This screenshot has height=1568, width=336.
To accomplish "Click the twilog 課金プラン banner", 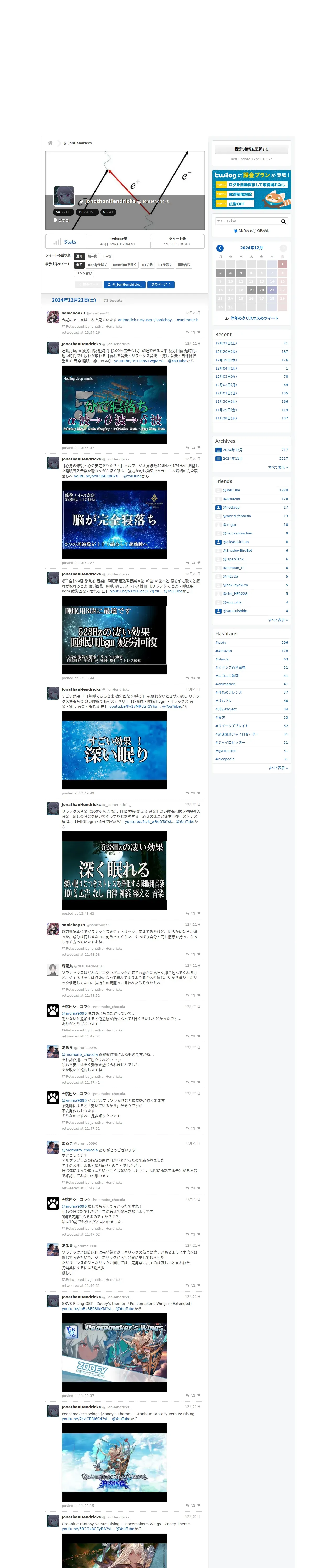I will tap(251, 190).
